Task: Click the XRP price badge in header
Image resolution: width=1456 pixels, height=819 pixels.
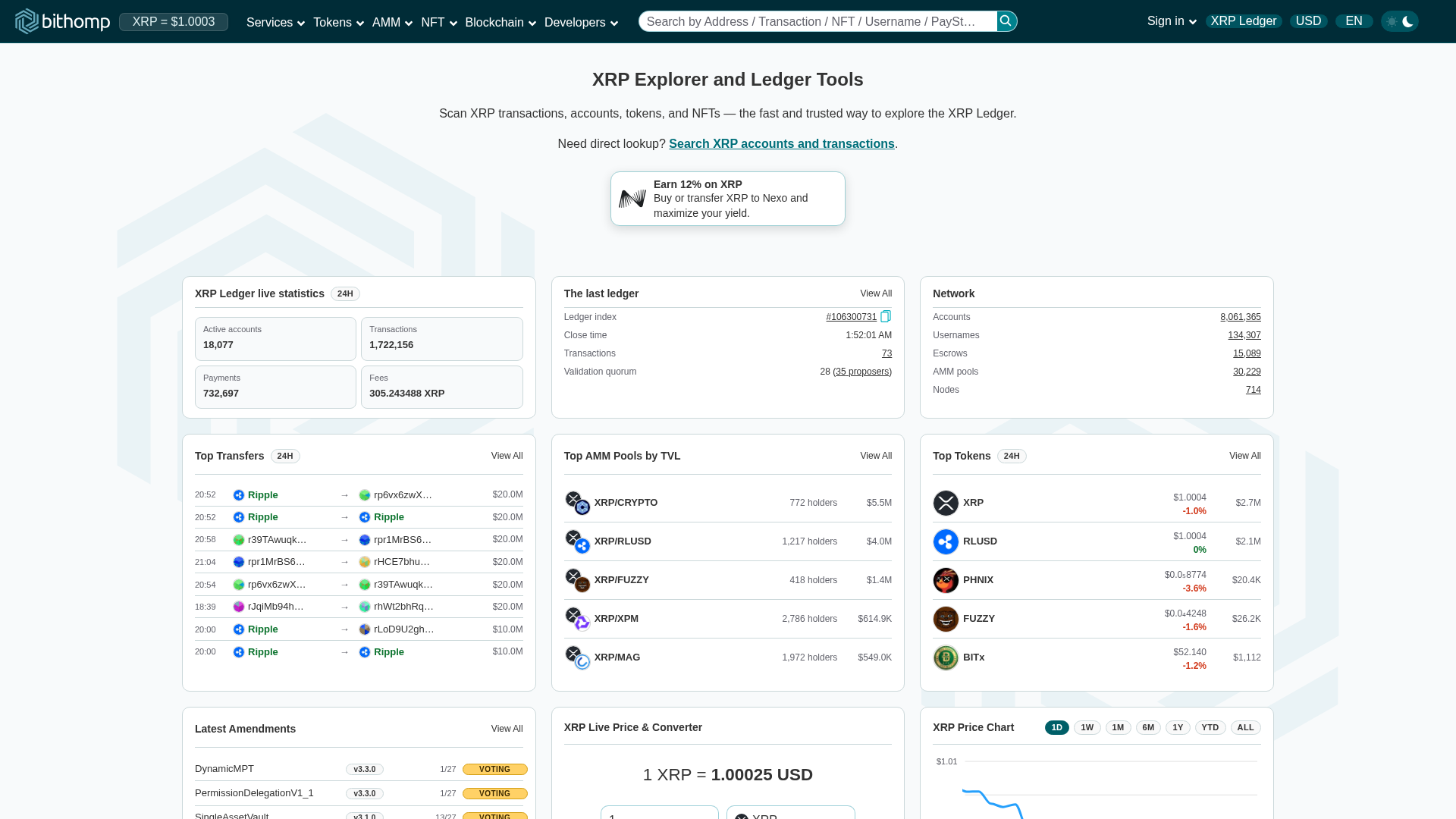Action: click(x=174, y=22)
